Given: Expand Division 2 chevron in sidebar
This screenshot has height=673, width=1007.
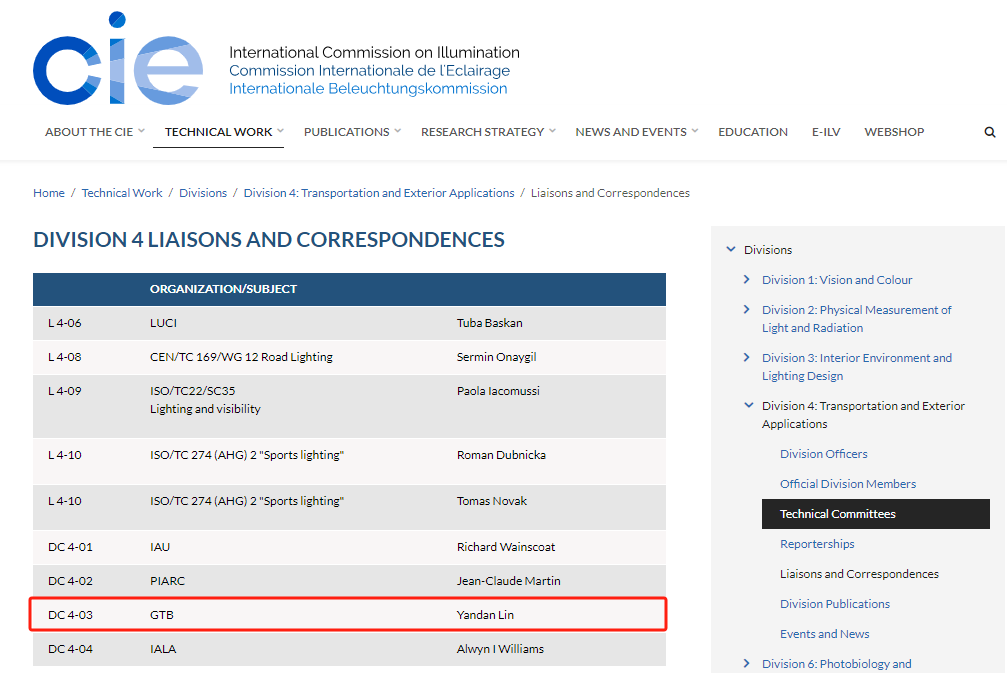Looking at the screenshot, I should 746,310.
